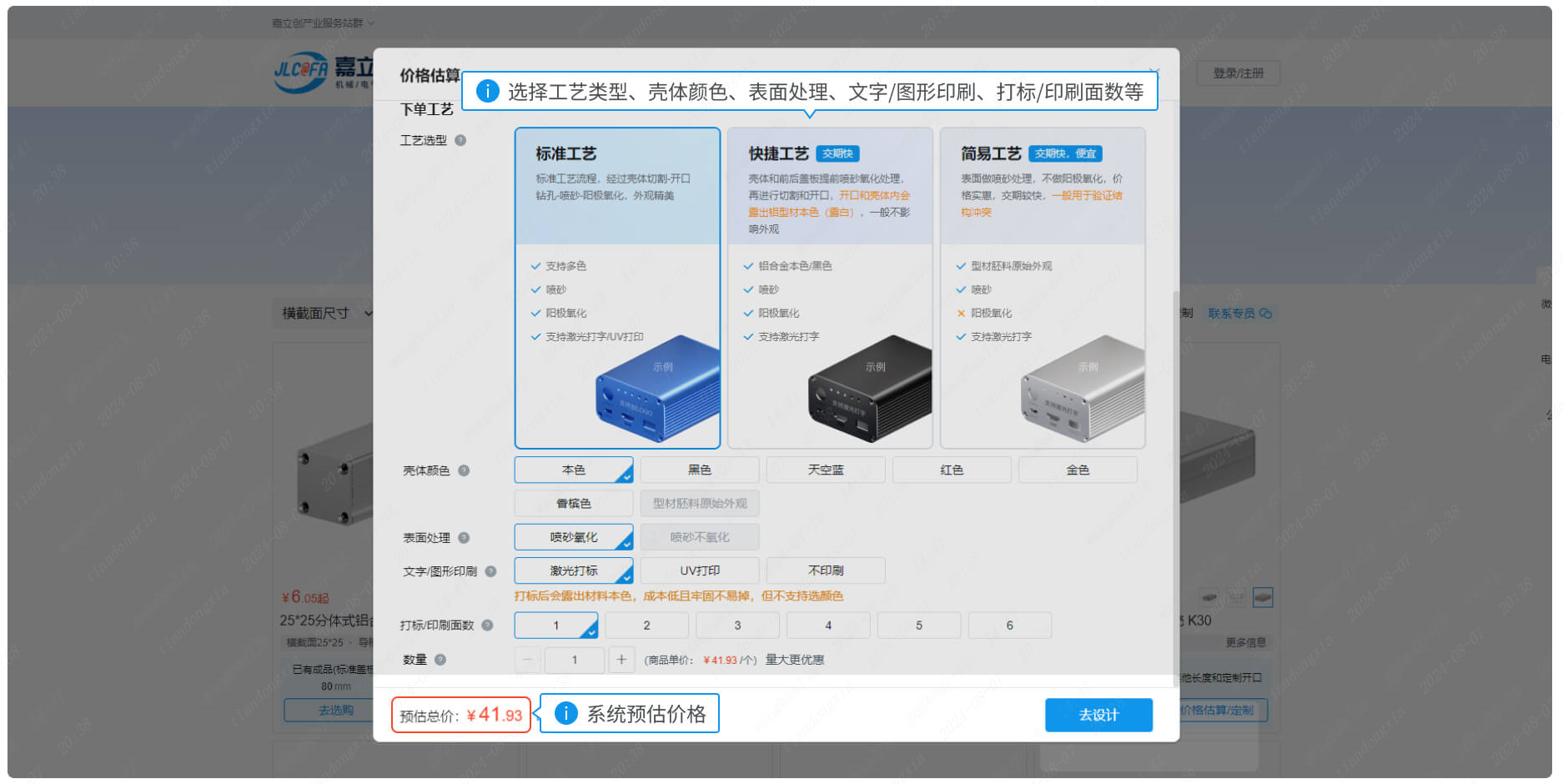Click the 登录/注册 button in background page
This screenshot has height=784, width=1563.
[x=1238, y=73]
